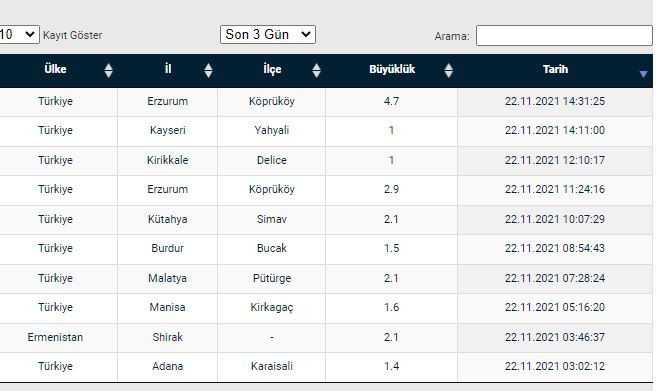The height and width of the screenshot is (391, 659).
Task: Sort table by İl column arrows
Action: coord(208,70)
